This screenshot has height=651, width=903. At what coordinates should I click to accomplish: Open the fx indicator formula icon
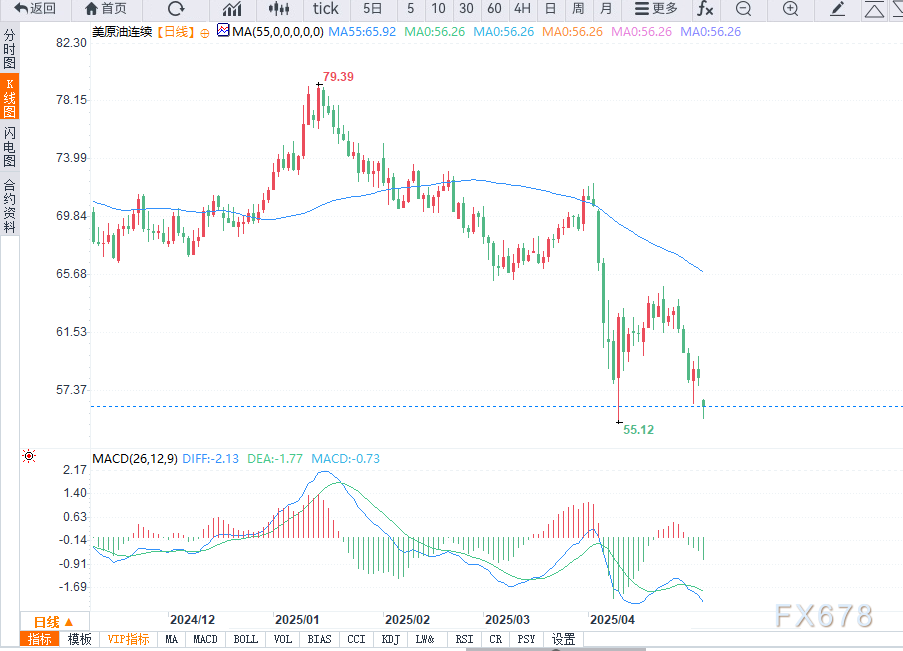pyautogui.click(x=705, y=9)
